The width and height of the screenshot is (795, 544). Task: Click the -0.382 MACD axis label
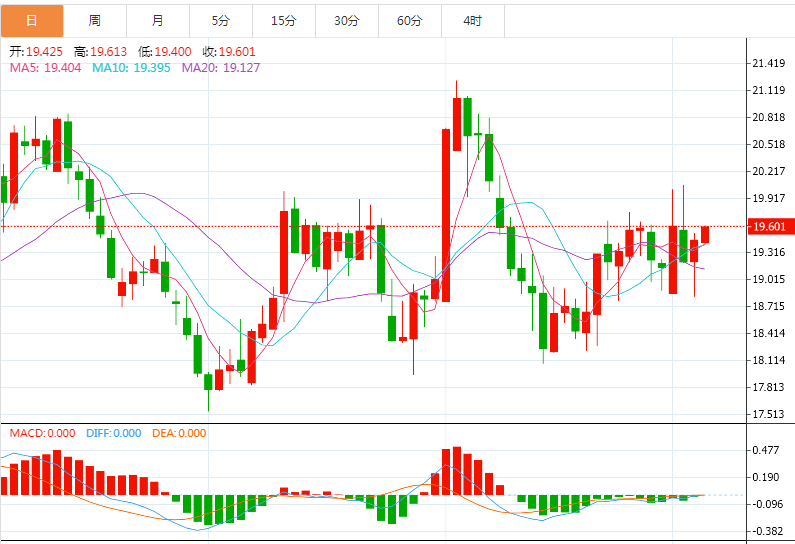click(x=766, y=531)
